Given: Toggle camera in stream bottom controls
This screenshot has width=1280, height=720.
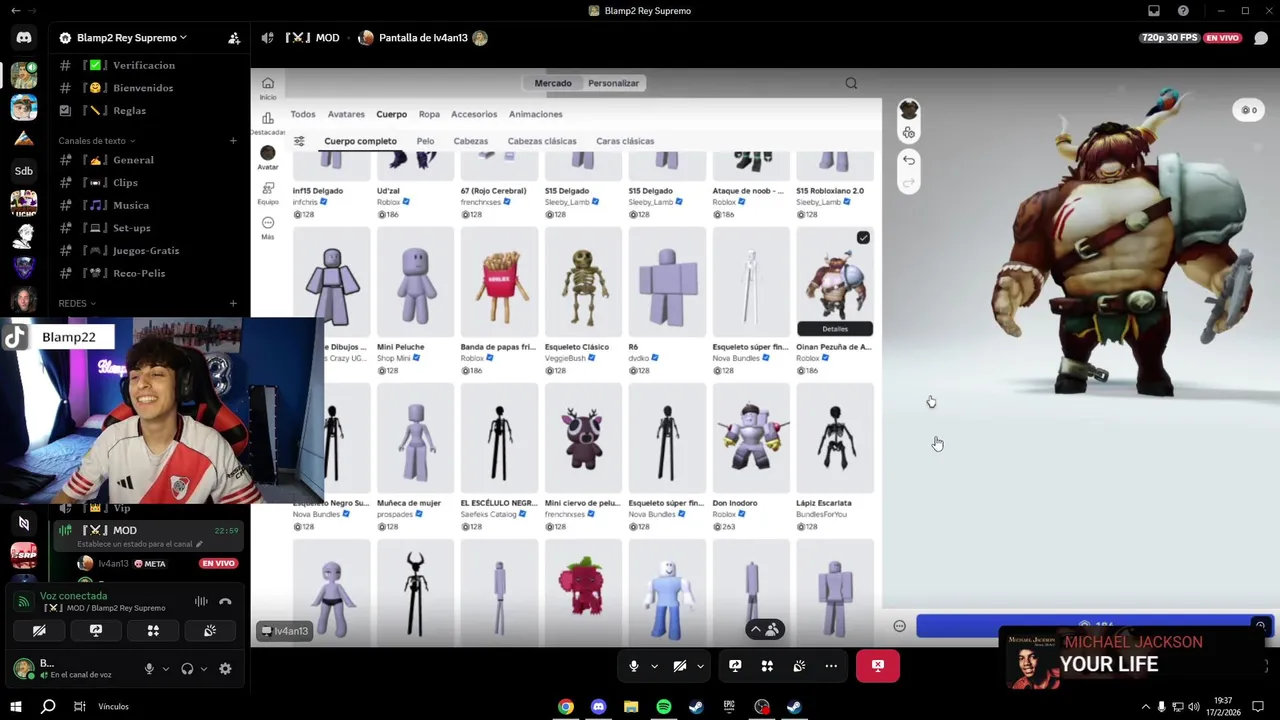Looking at the screenshot, I should [680, 666].
